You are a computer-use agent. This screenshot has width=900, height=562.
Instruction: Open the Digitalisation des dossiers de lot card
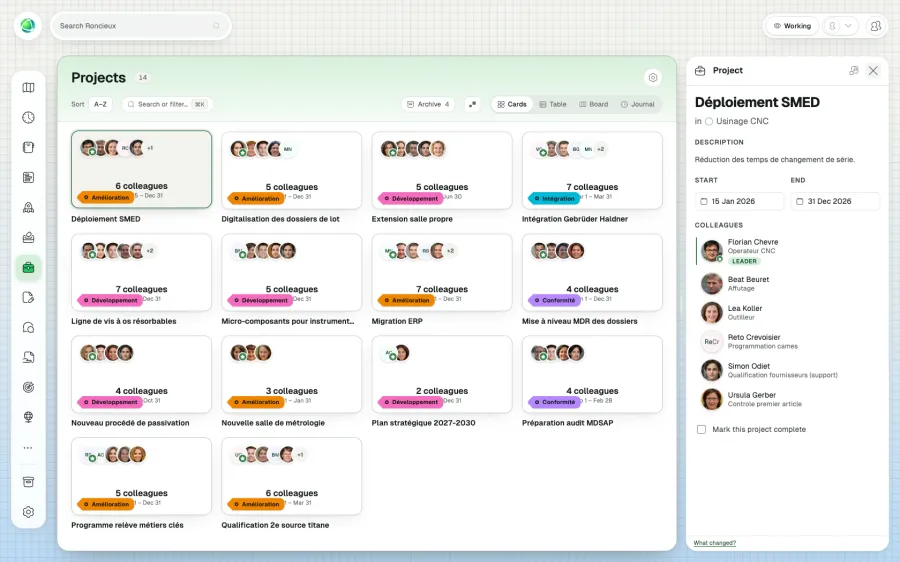292,170
